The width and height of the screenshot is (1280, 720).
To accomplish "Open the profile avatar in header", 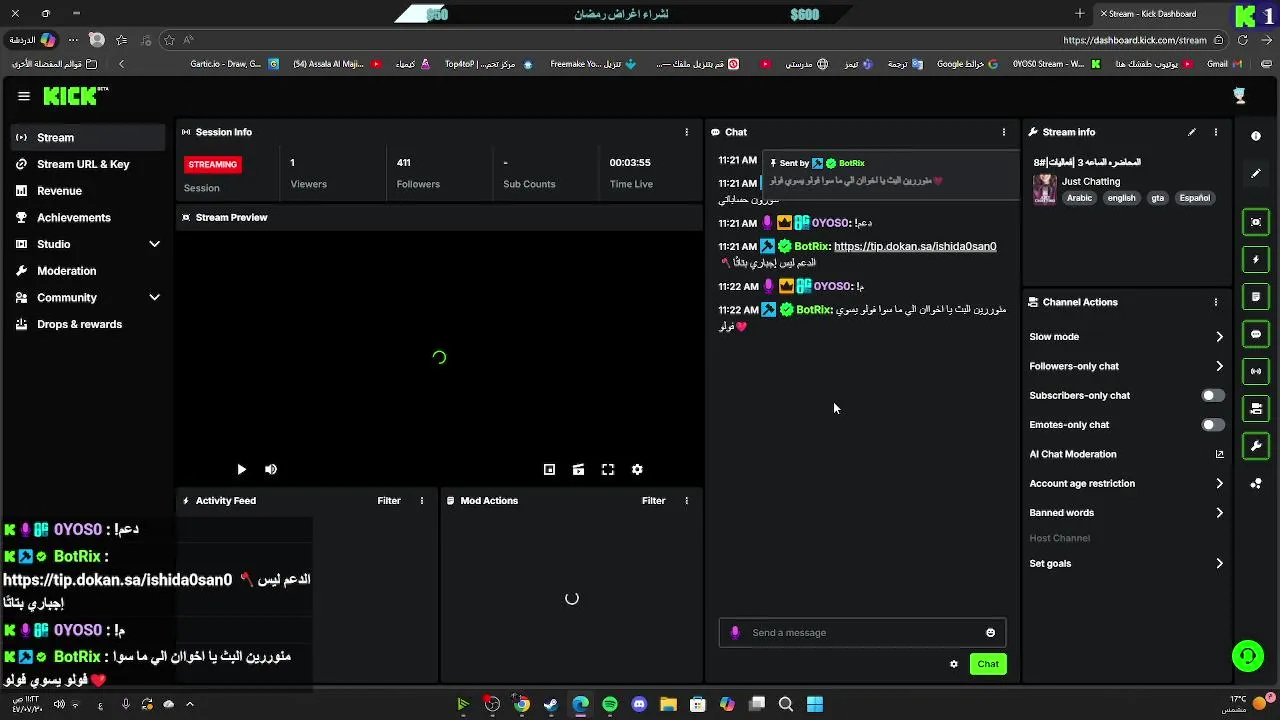I will (x=1240, y=96).
